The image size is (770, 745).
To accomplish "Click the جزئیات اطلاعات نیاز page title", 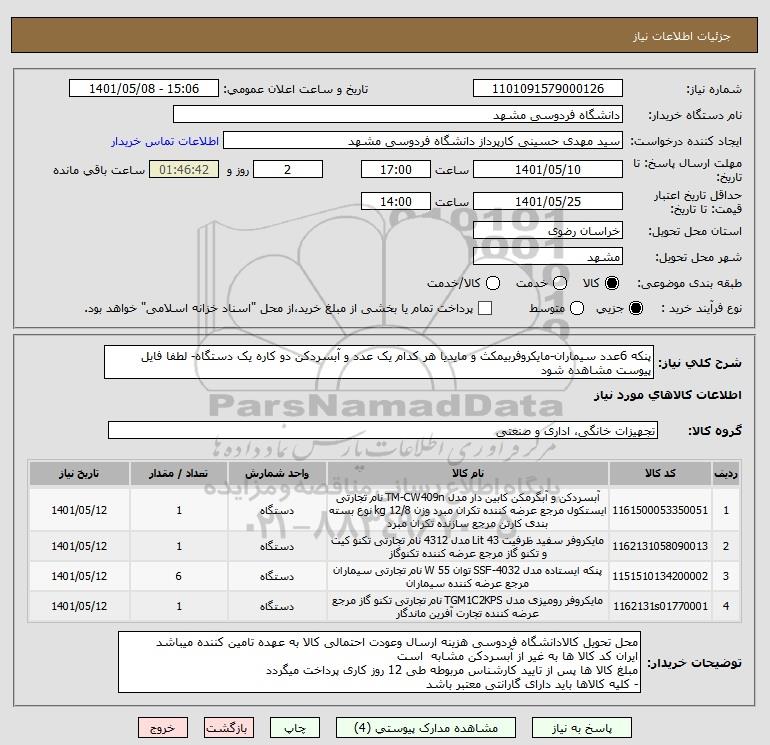I will (682, 36).
